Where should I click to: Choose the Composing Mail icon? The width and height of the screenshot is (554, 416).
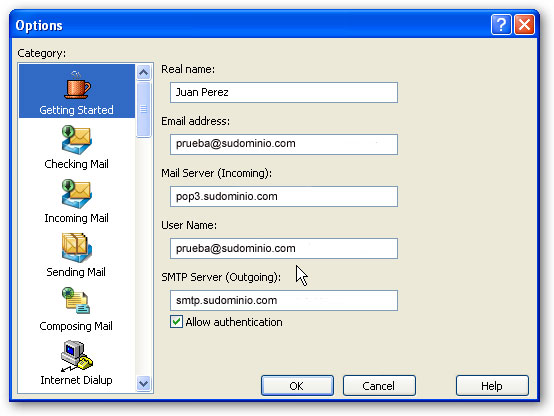pos(76,301)
